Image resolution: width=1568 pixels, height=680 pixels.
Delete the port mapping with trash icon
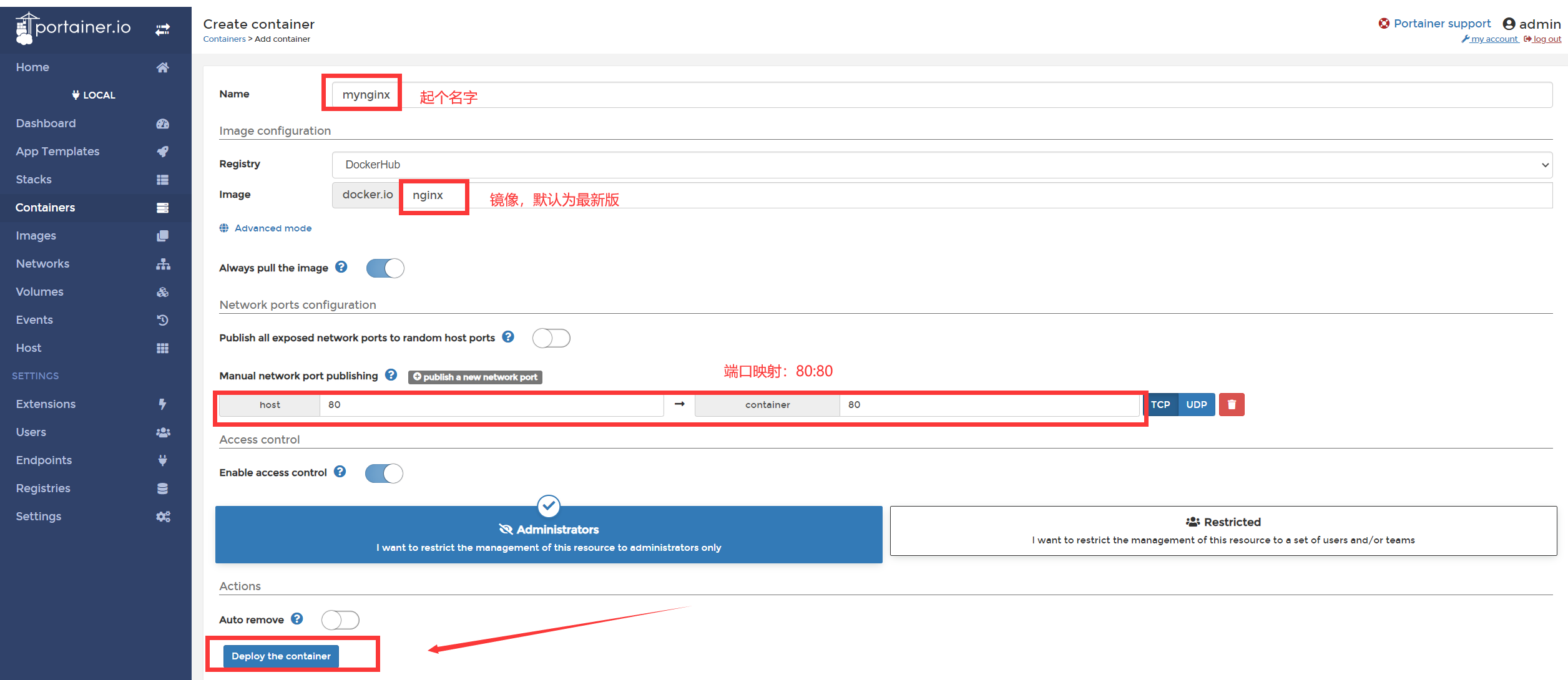tap(1232, 404)
